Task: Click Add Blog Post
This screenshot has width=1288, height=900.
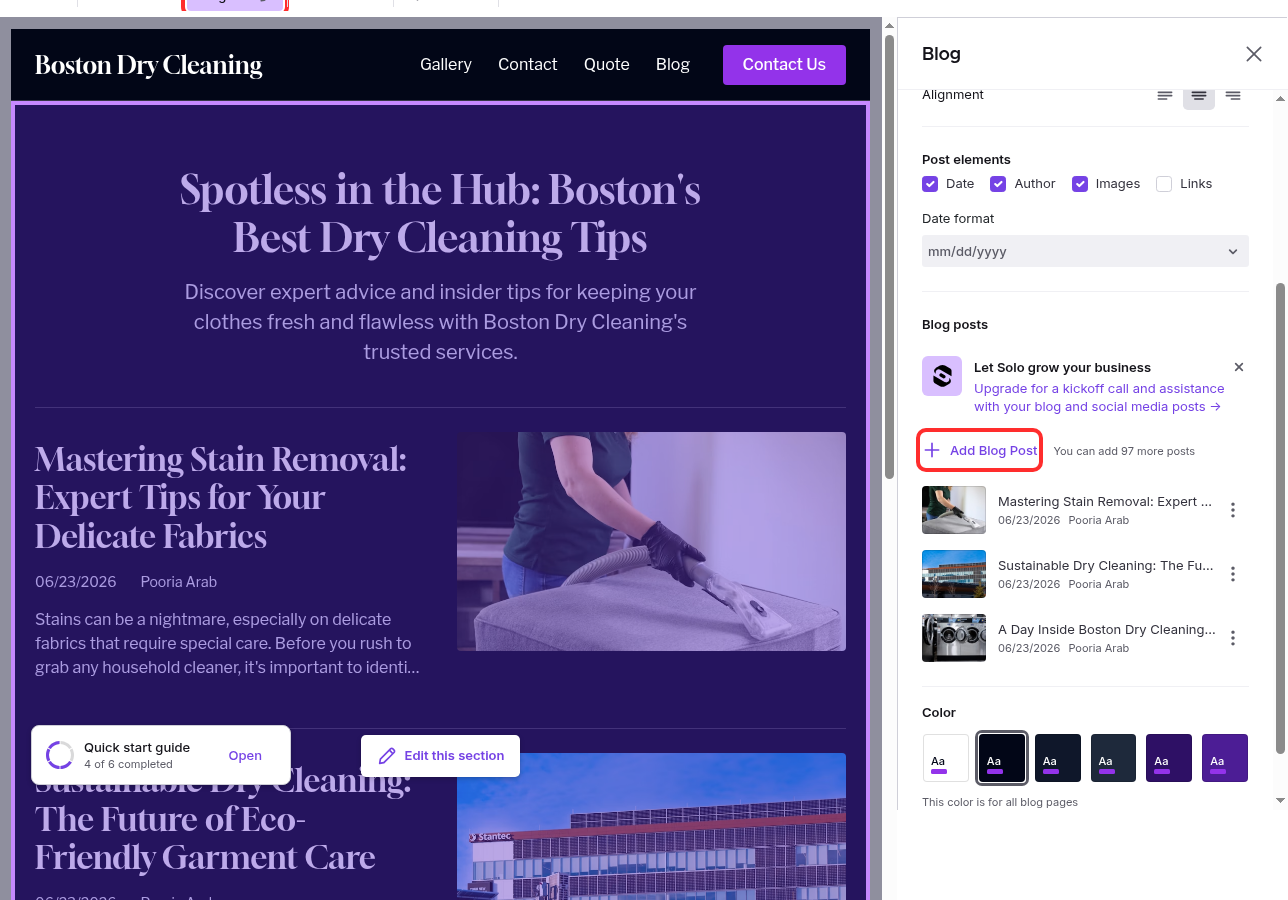Action: pos(980,451)
